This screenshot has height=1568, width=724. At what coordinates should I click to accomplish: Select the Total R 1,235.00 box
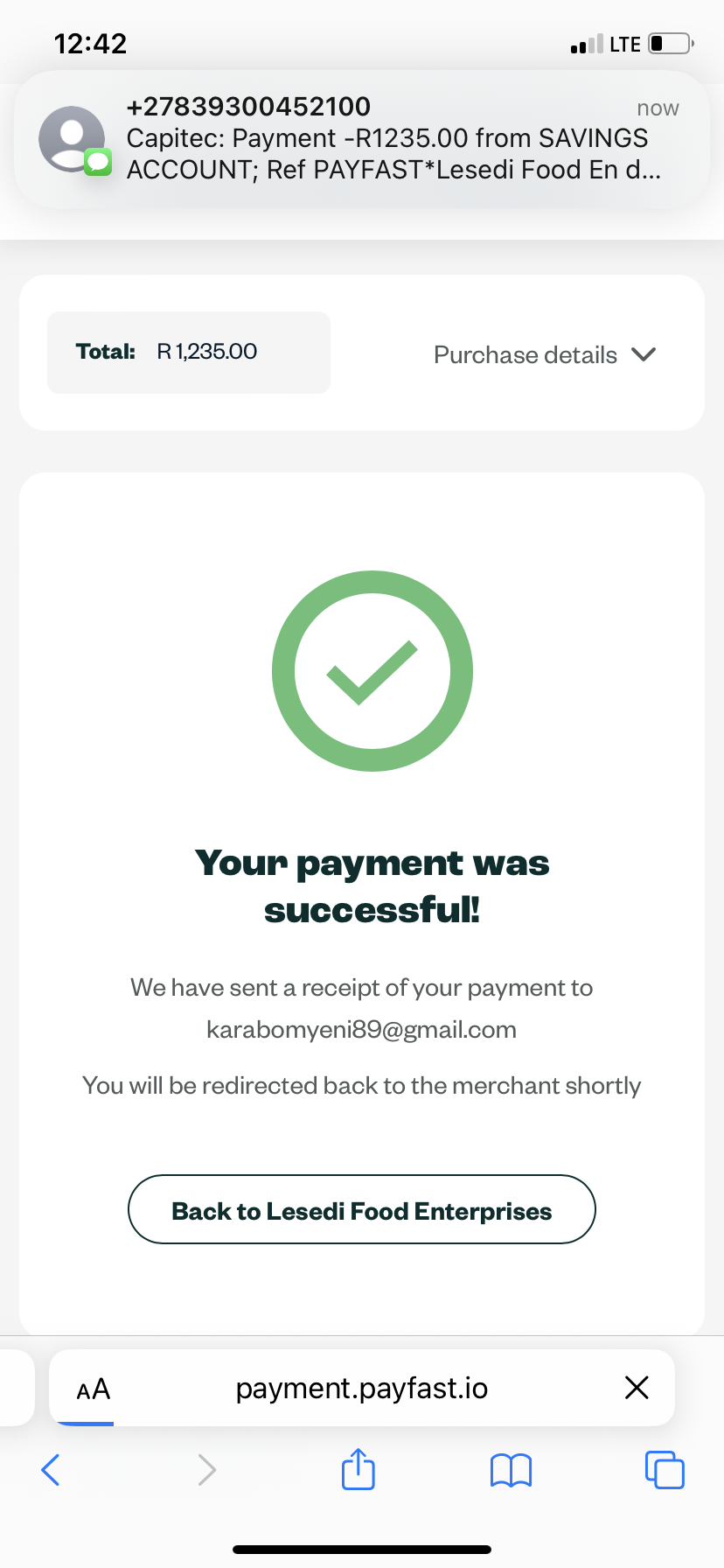click(x=189, y=352)
